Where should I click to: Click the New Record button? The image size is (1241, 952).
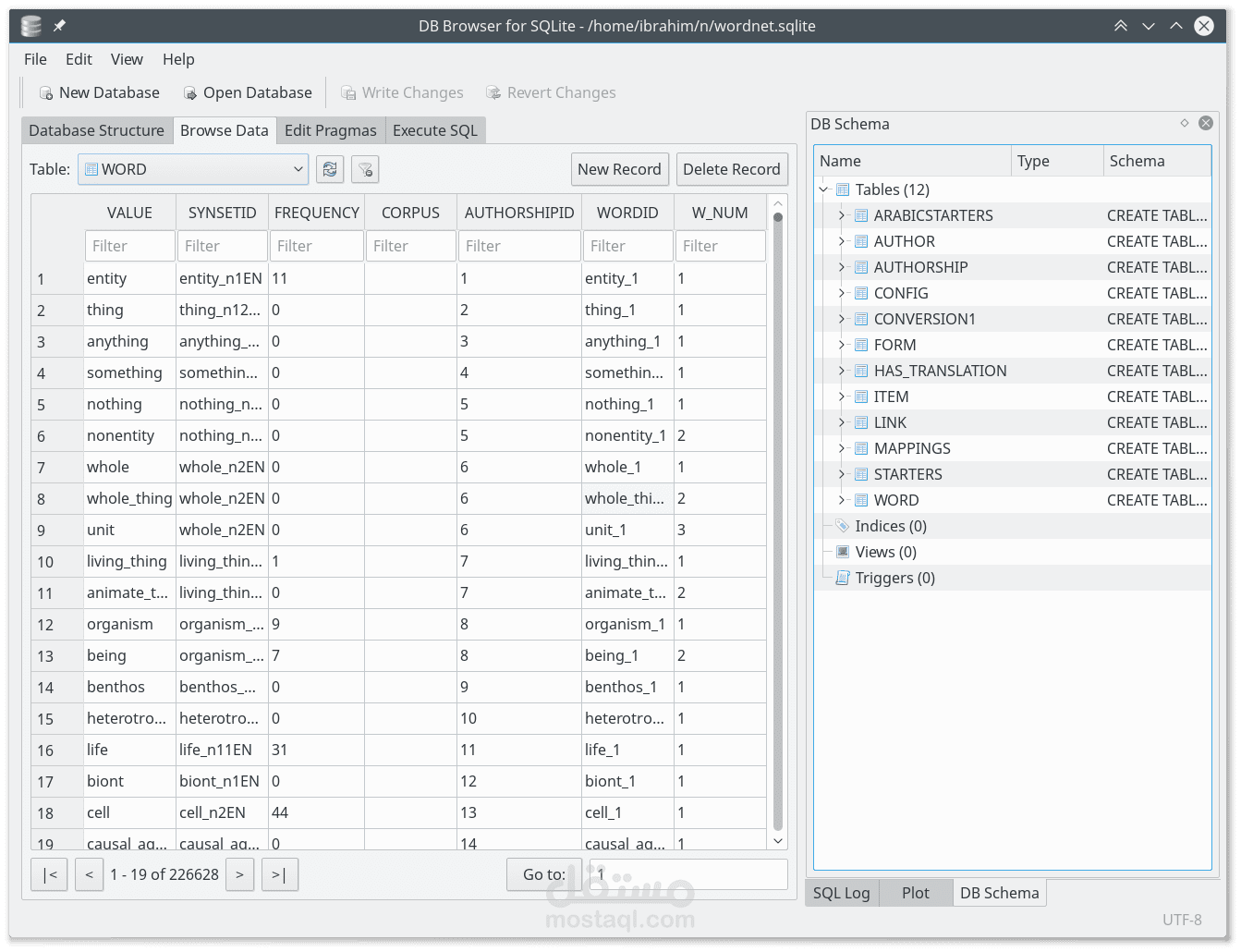tap(619, 169)
